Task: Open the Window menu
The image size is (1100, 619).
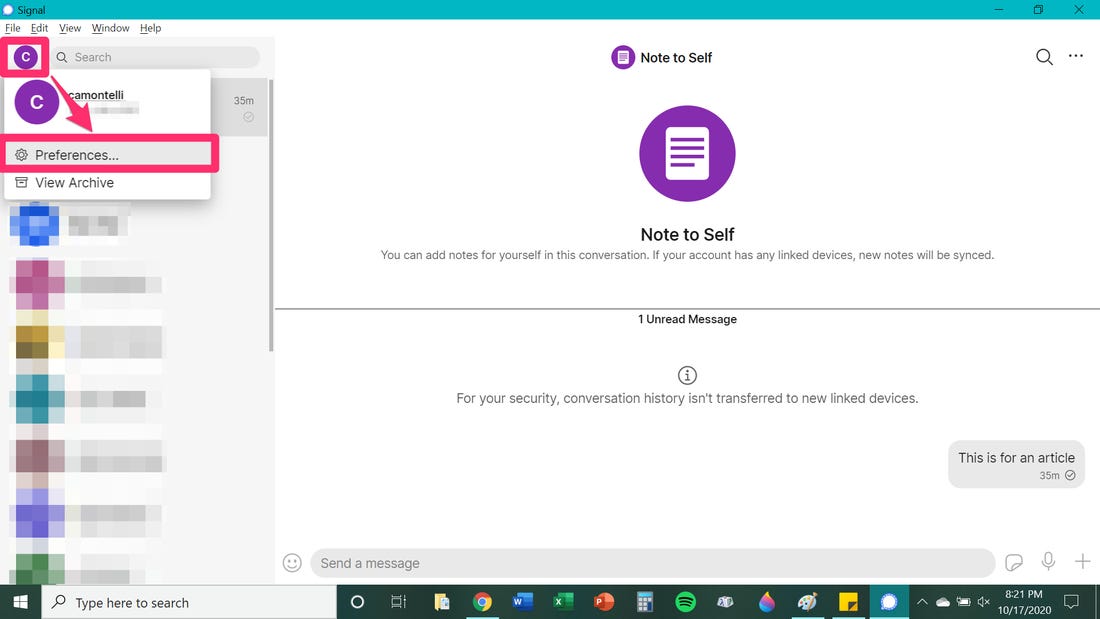Action: (x=110, y=28)
